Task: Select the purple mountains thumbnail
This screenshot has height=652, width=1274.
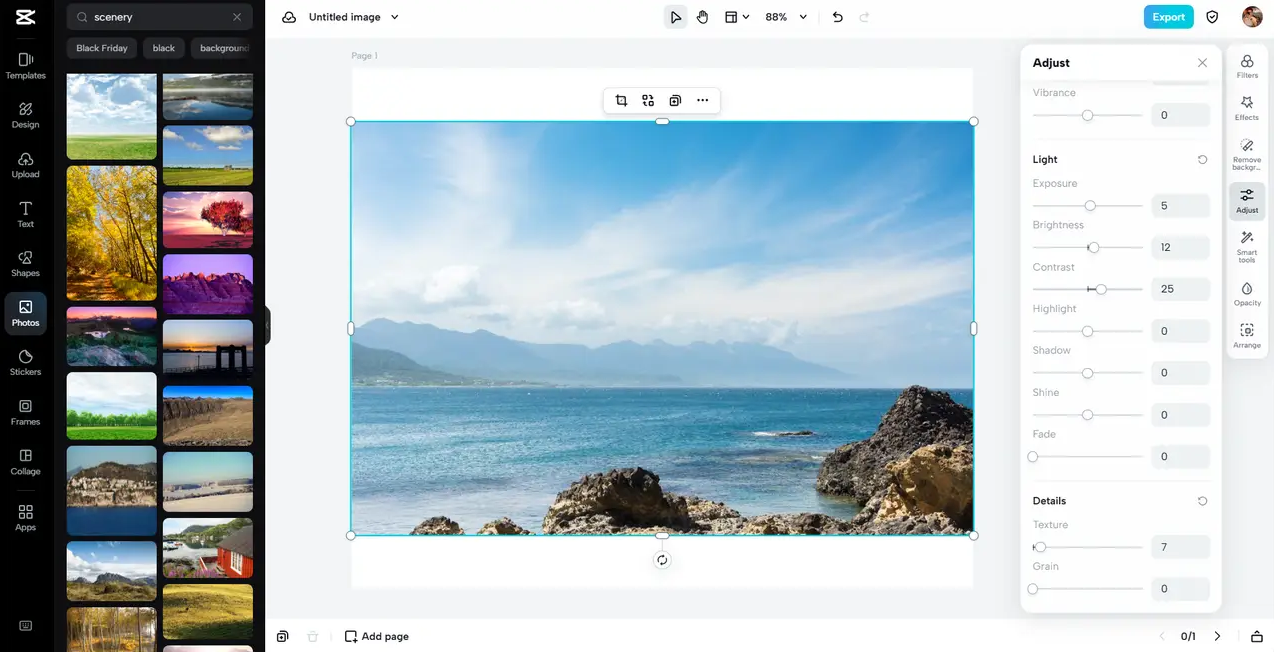Action: 208,284
